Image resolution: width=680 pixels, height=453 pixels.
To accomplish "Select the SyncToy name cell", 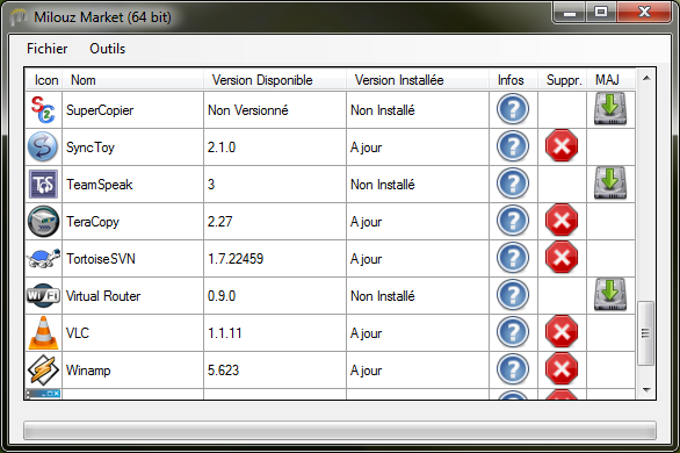I will [133, 147].
